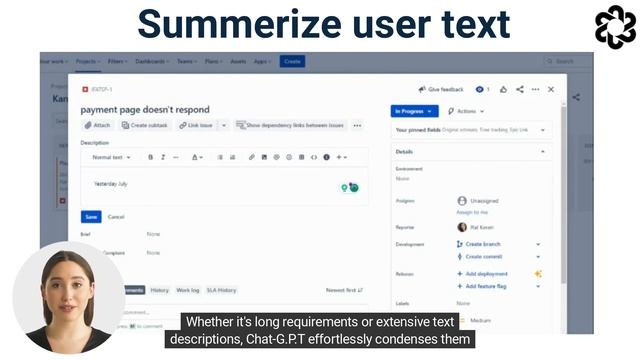Screen dimensions: 640x360
Task: Toggle italic formatting in description toolbar
Action: click(163, 157)
